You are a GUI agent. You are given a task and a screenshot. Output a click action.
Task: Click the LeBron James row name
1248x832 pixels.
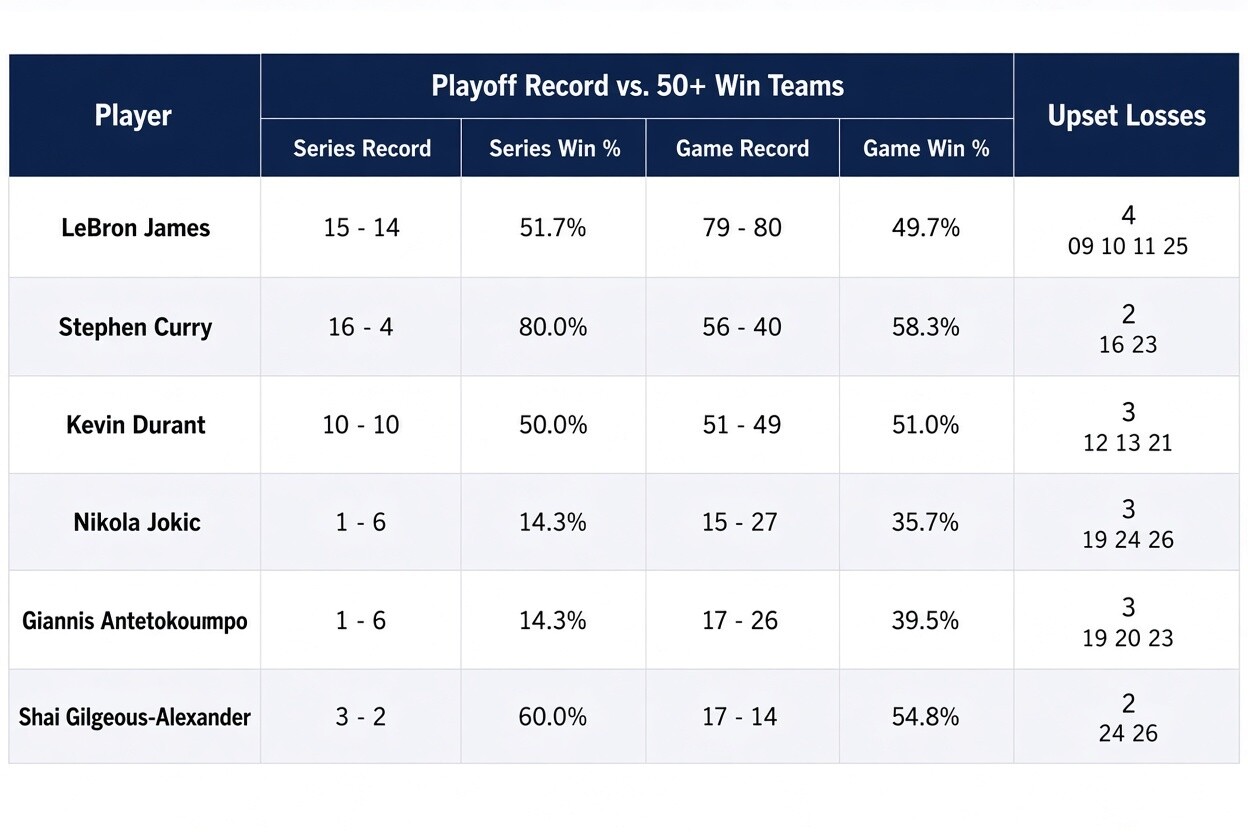click(x=135, y=228)
